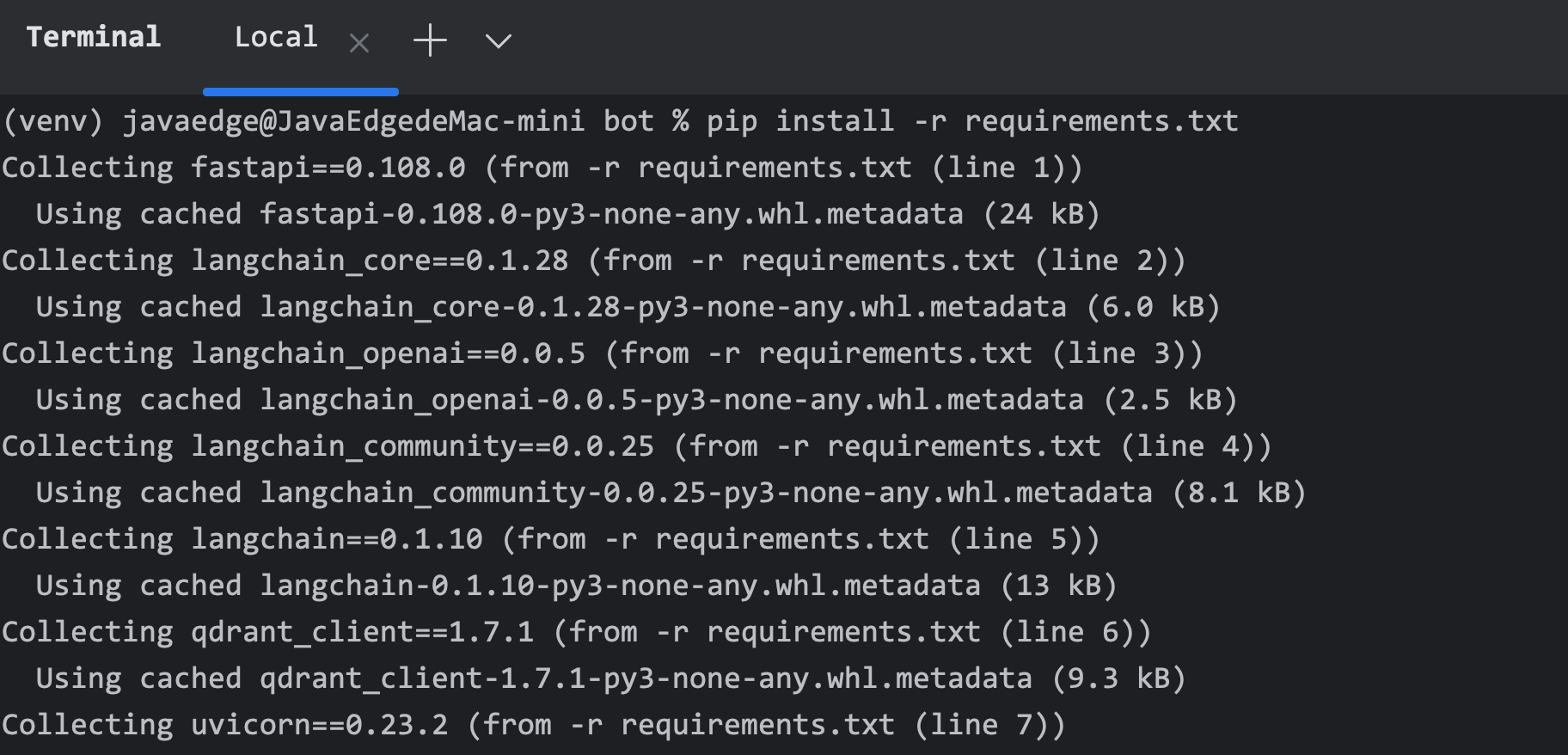Click the langchain_community-0.0.25 cached wheel text

705,493
